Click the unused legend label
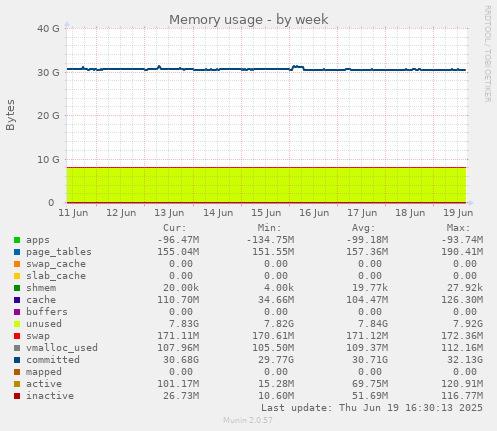The image size is (497, 431). pyautogui.click(x=44, y=324)
